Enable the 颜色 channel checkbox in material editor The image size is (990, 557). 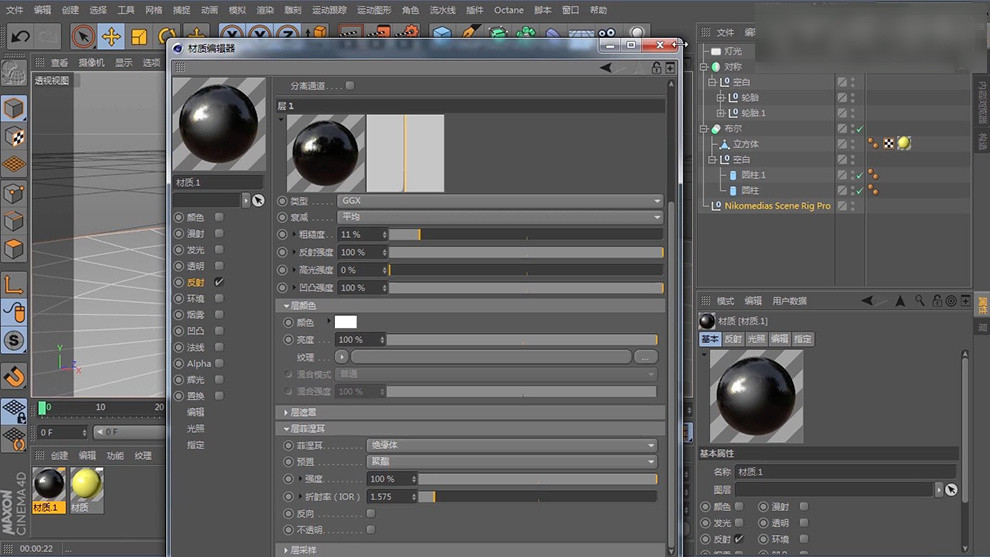[219, 217]
